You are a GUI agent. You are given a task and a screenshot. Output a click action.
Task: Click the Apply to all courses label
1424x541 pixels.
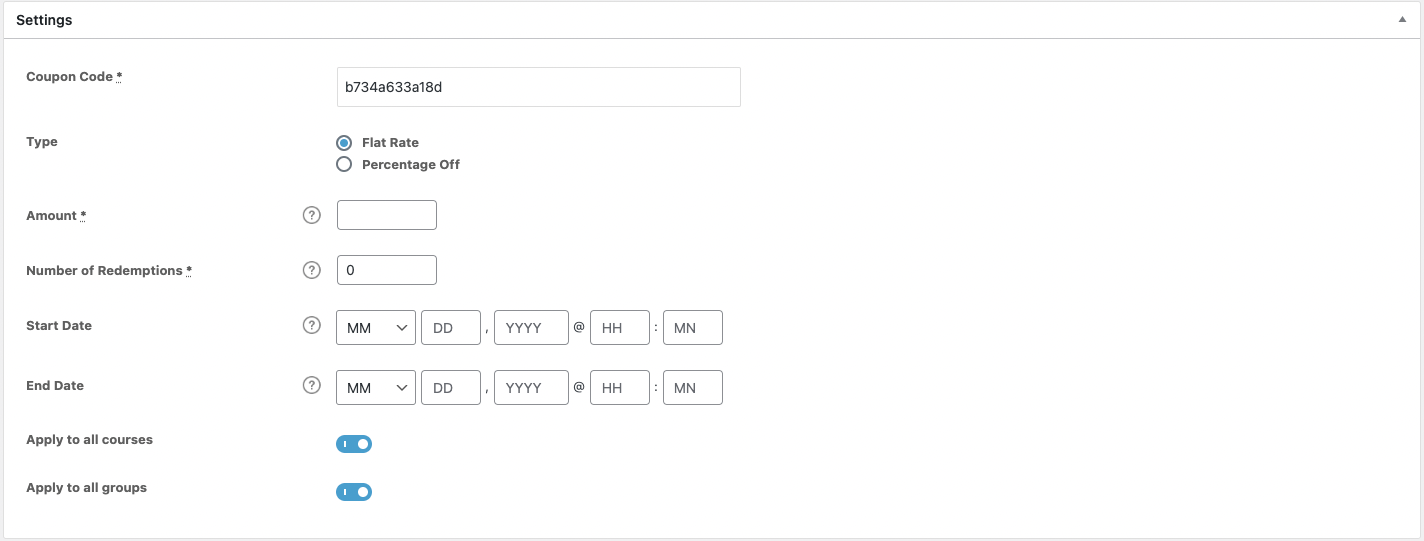(x=89, y=440)
